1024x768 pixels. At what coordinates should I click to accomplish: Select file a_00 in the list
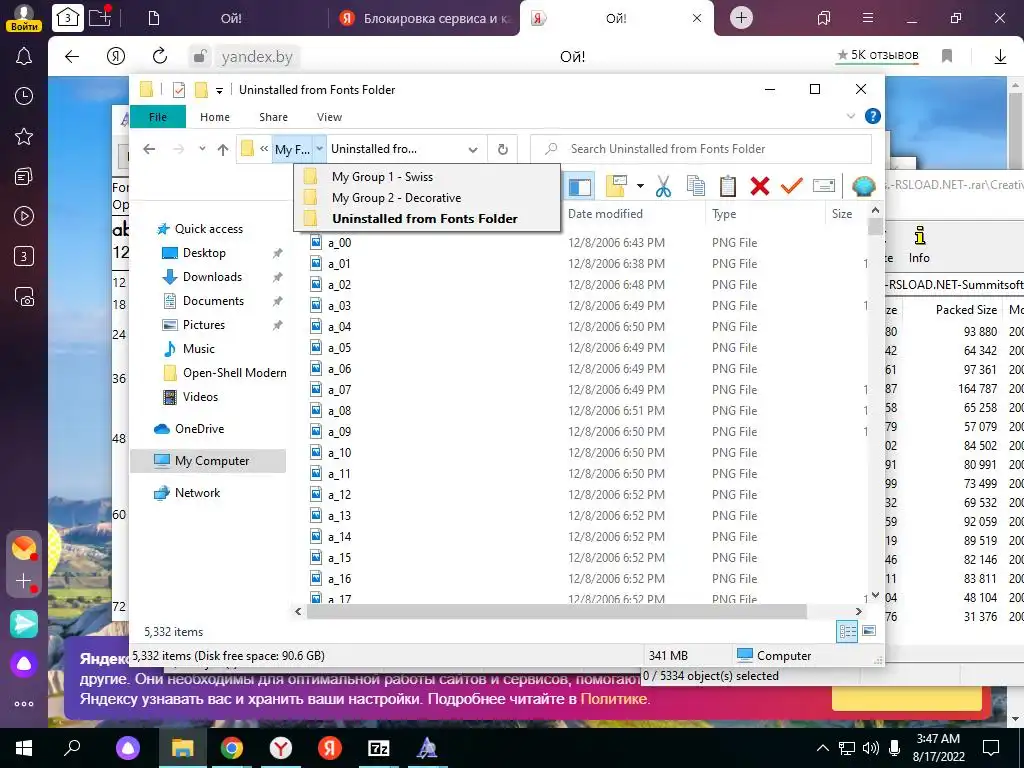340,243
